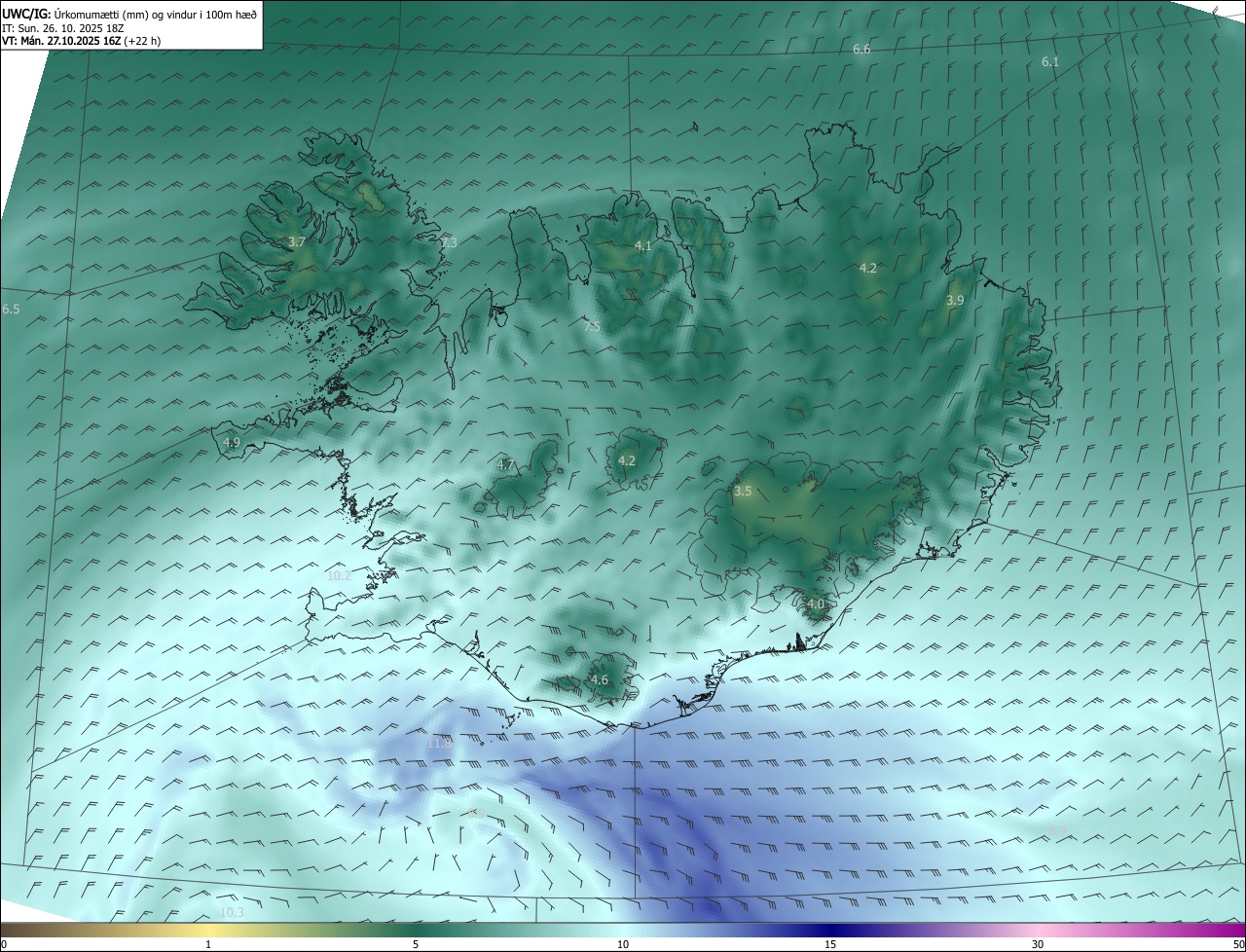Click the yellow section of the color bar
1246x952 pixels.
[208, 931]
